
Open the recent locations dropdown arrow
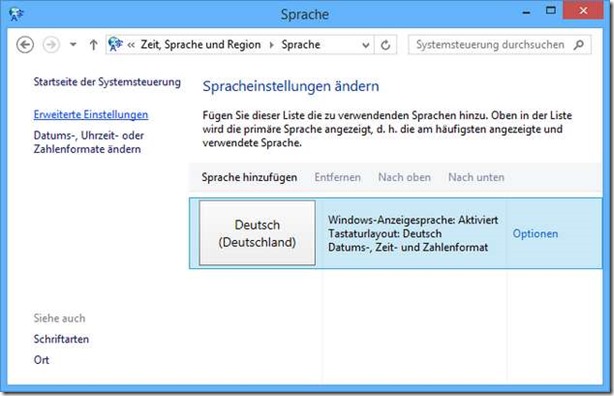pos(73,45)
